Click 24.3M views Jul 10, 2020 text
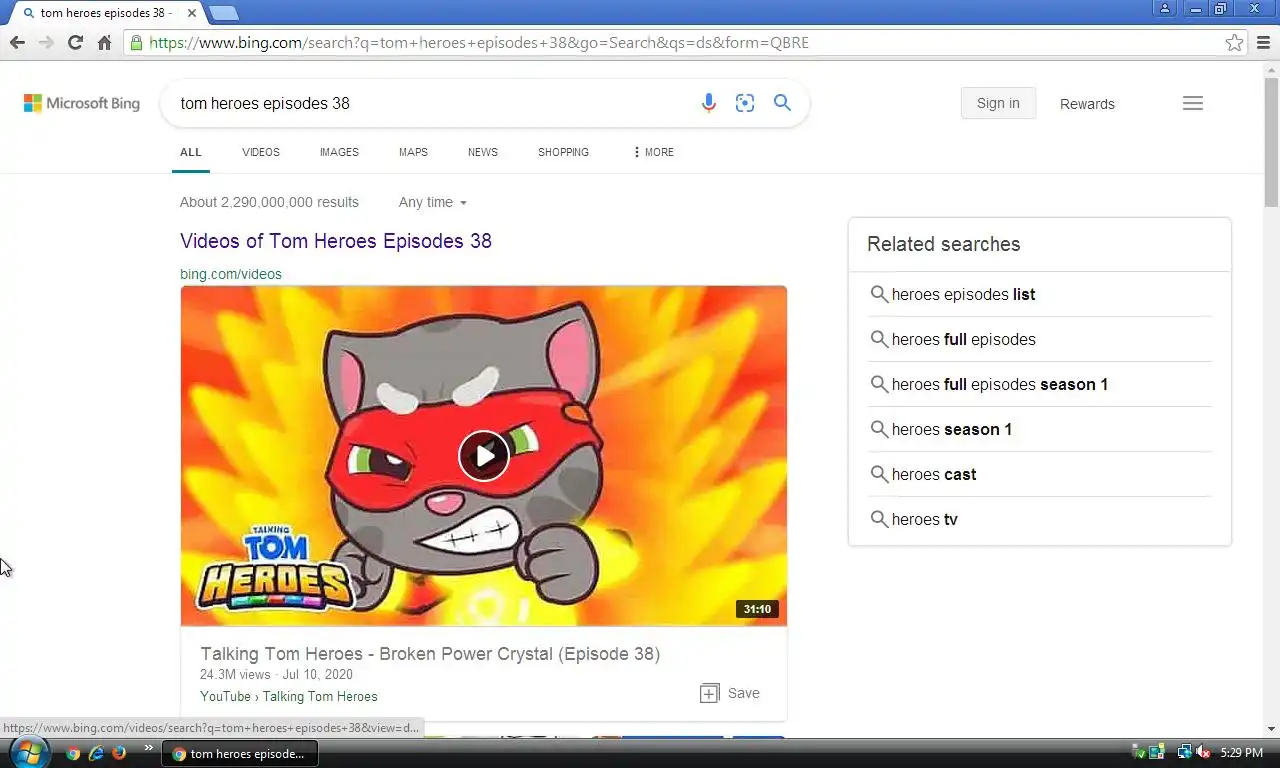 point(276,675)
